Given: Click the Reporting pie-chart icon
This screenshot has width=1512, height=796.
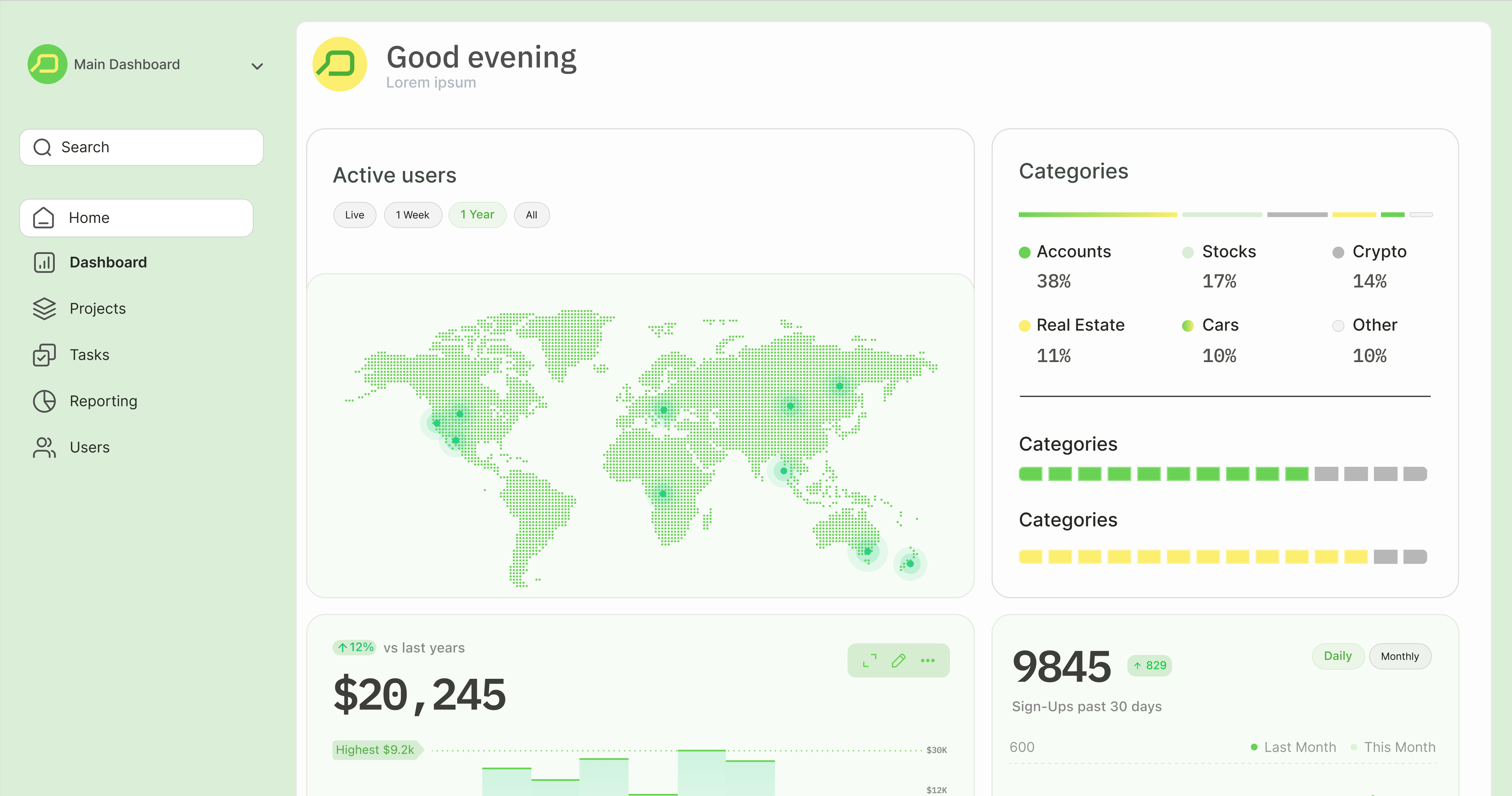Looking at the screenshot, I should click(44, 401).
